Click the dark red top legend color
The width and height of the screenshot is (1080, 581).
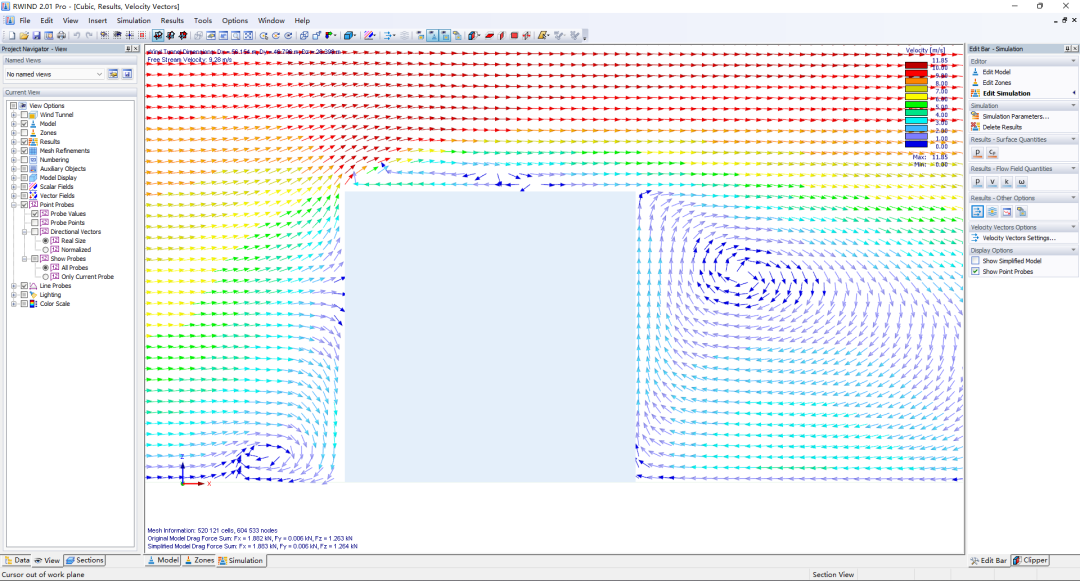click(916, 65)
